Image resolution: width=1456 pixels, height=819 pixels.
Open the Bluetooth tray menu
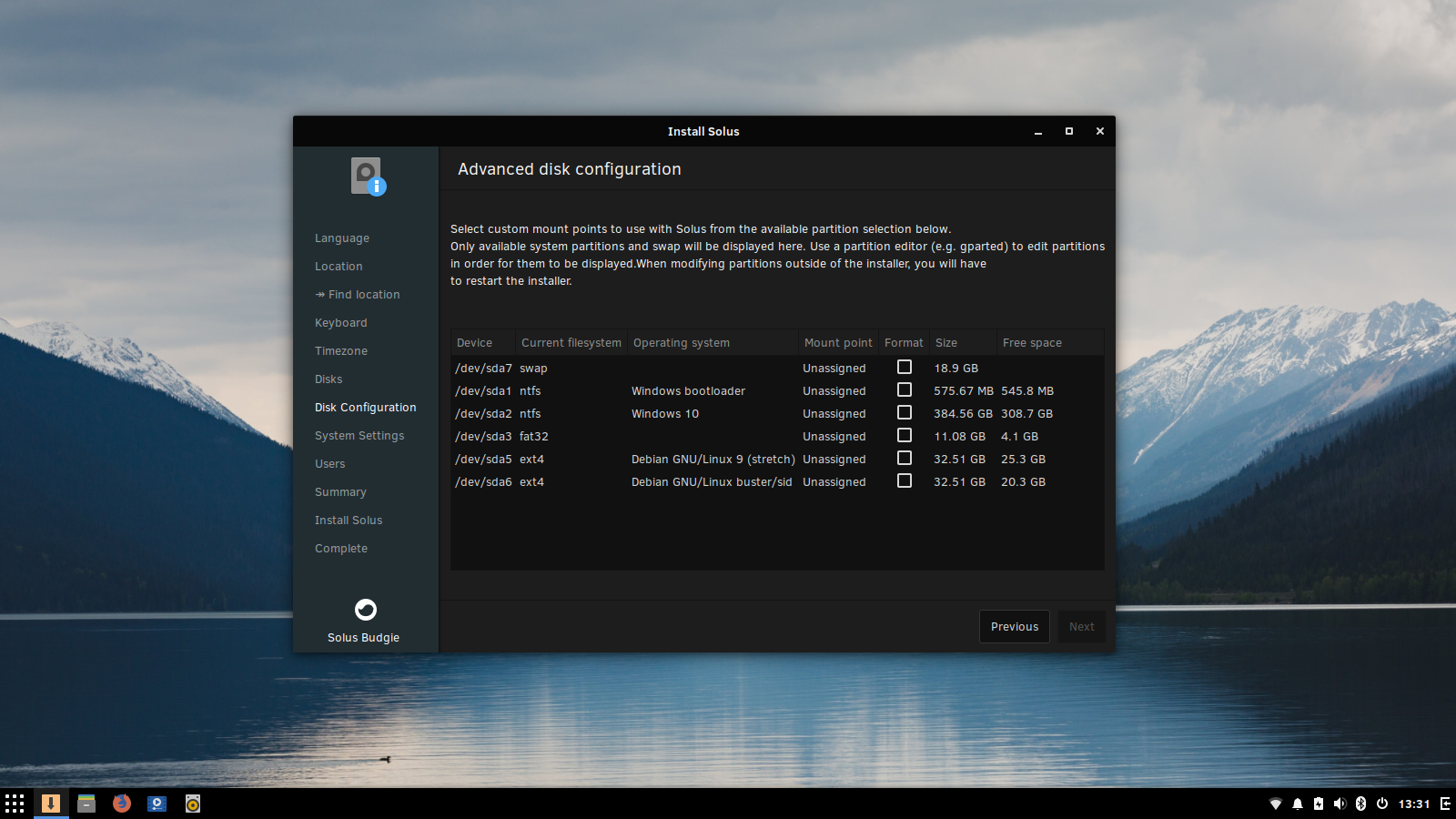pyautogui.click(x=1361, y=804)
